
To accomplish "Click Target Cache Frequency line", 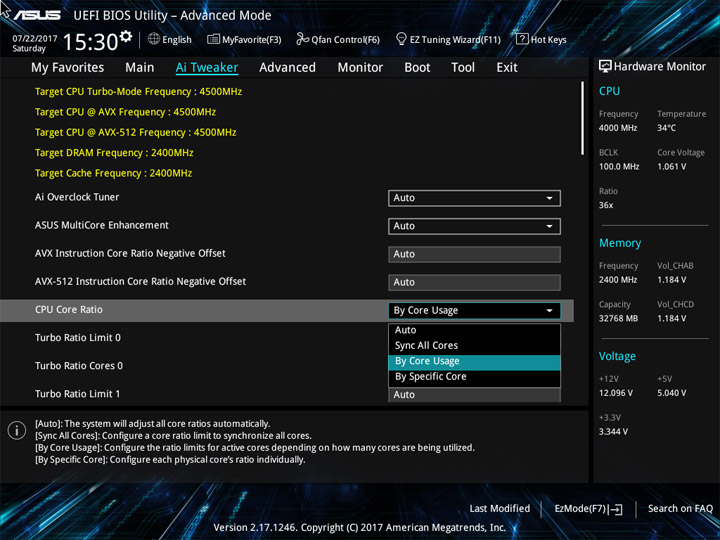I will click(113, 174).
